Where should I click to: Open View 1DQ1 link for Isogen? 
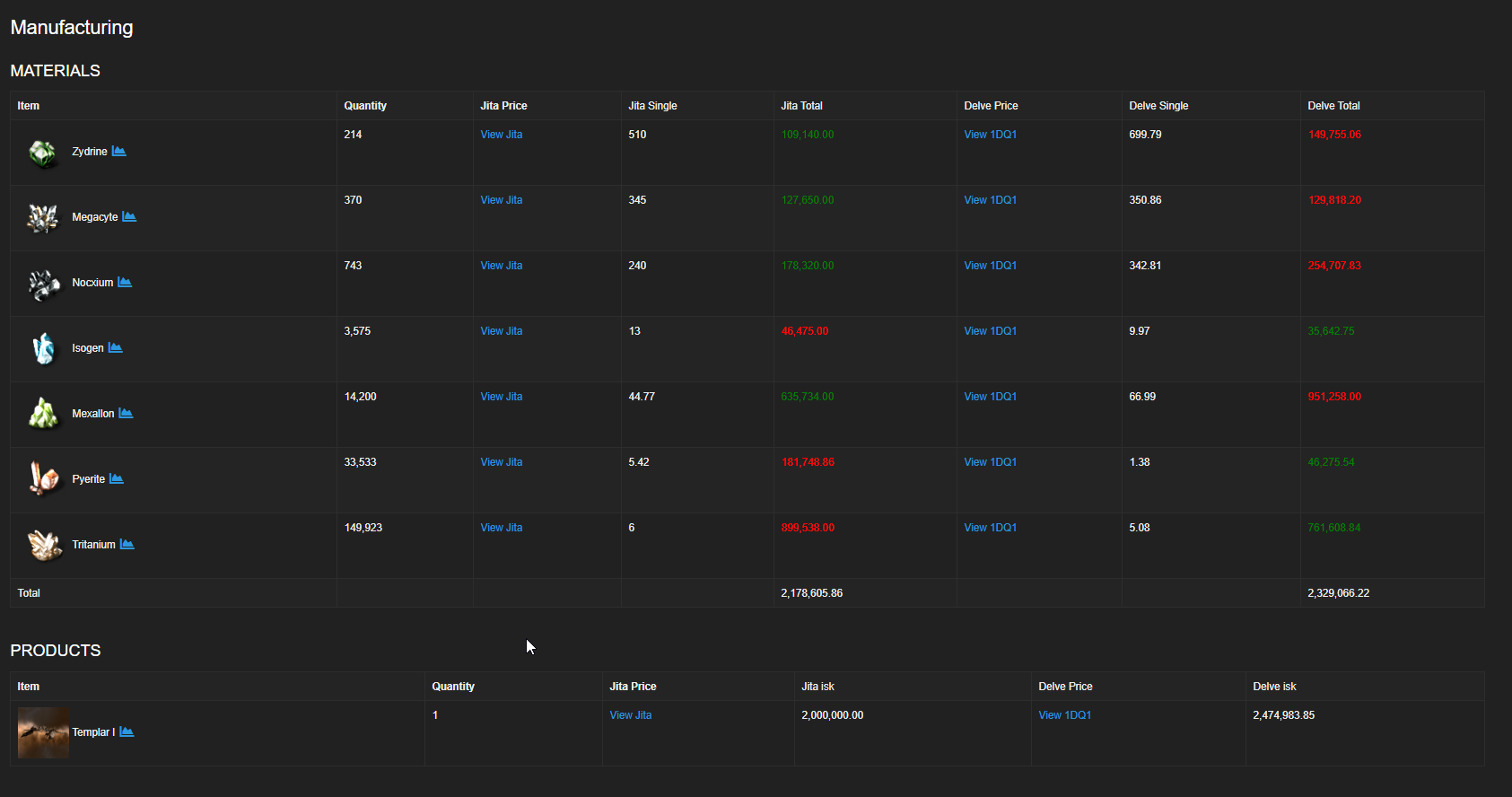[x=990, y=331]
